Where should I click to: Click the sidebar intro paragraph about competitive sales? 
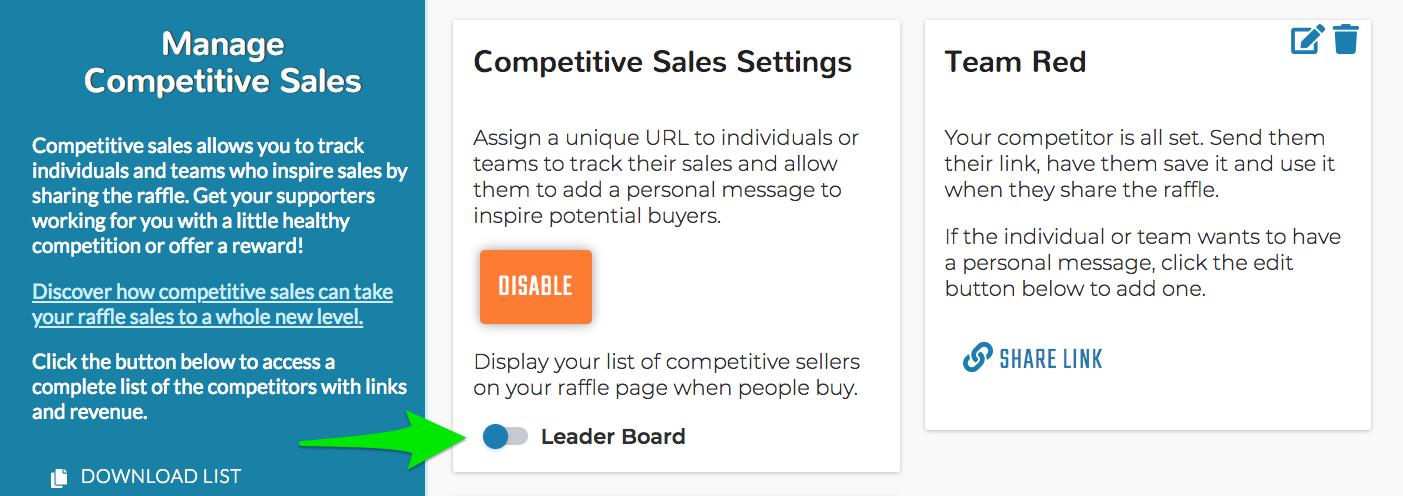click(x=220, y=195)
